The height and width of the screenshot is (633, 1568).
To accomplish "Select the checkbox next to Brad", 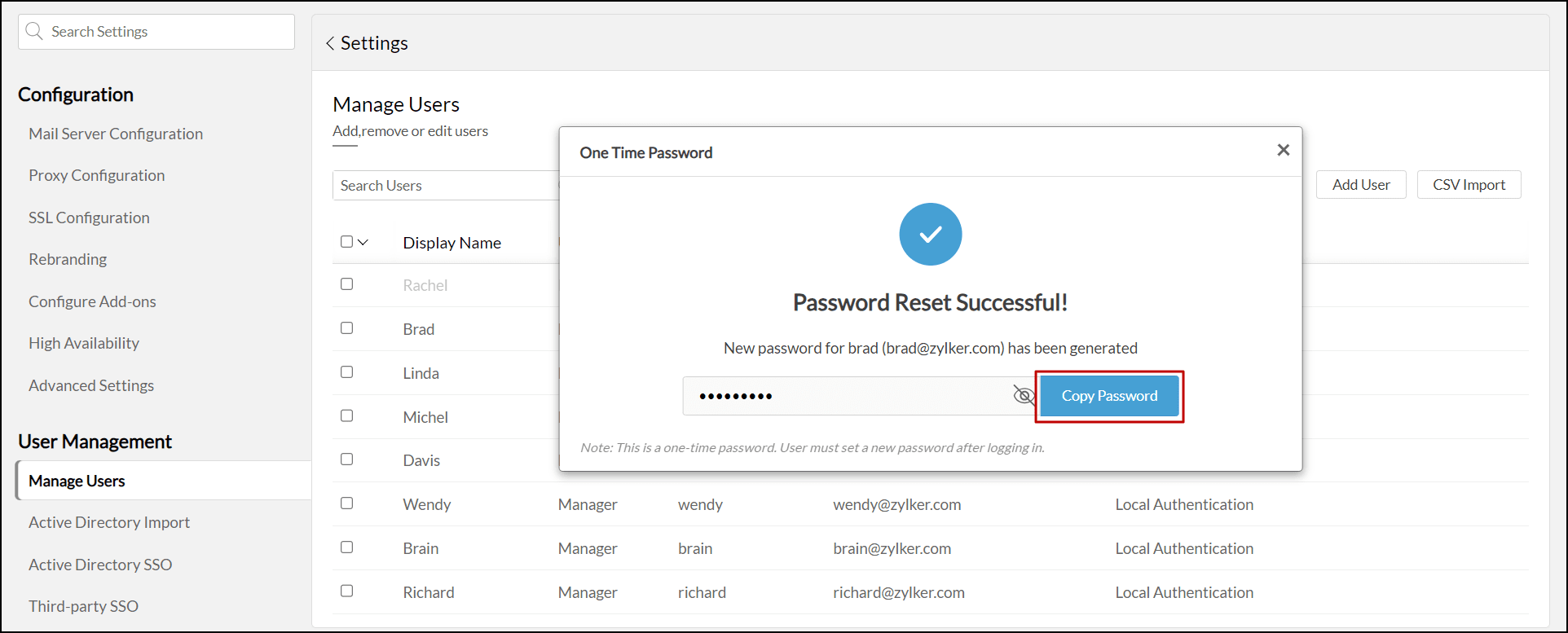I will point(347,328).
